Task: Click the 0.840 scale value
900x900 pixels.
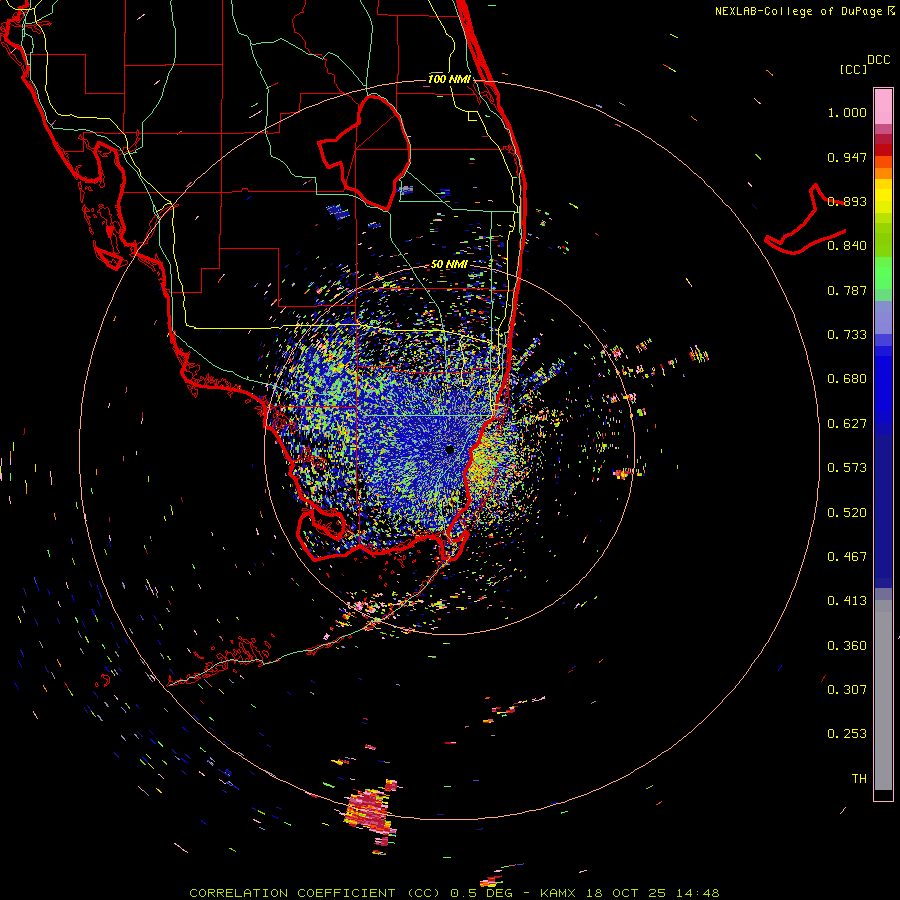Action: tap(847, 246)
